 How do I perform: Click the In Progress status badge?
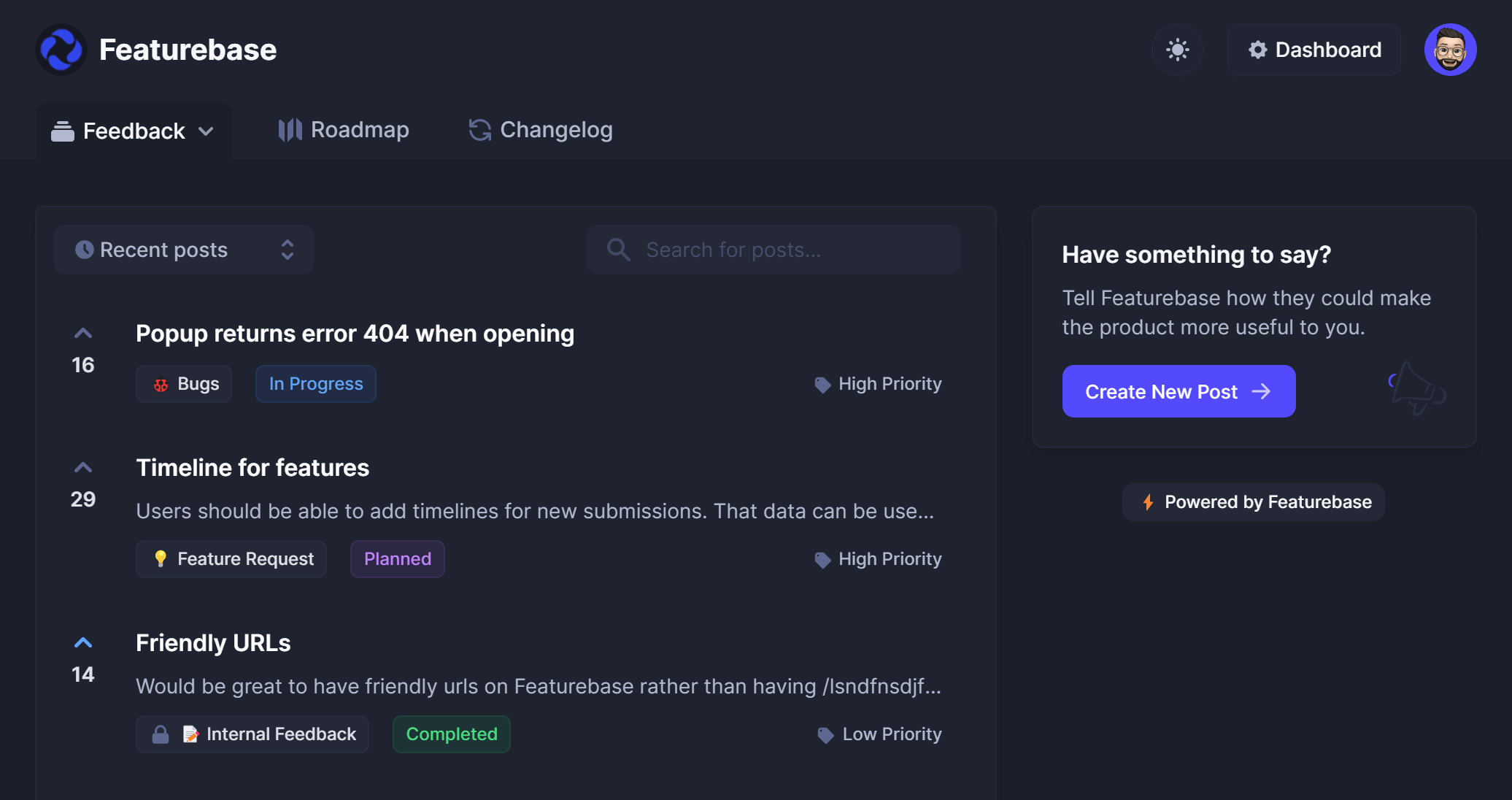coord(316,384)
